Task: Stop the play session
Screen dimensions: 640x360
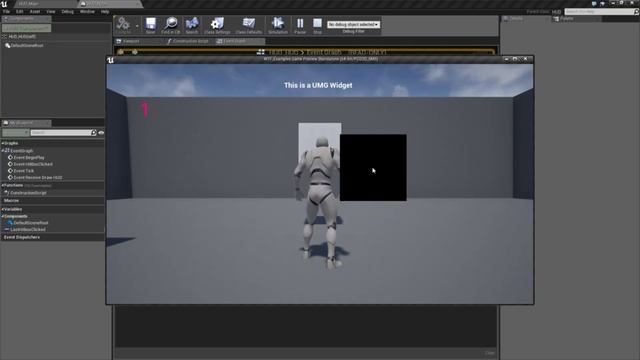Action: pos(317,25)
